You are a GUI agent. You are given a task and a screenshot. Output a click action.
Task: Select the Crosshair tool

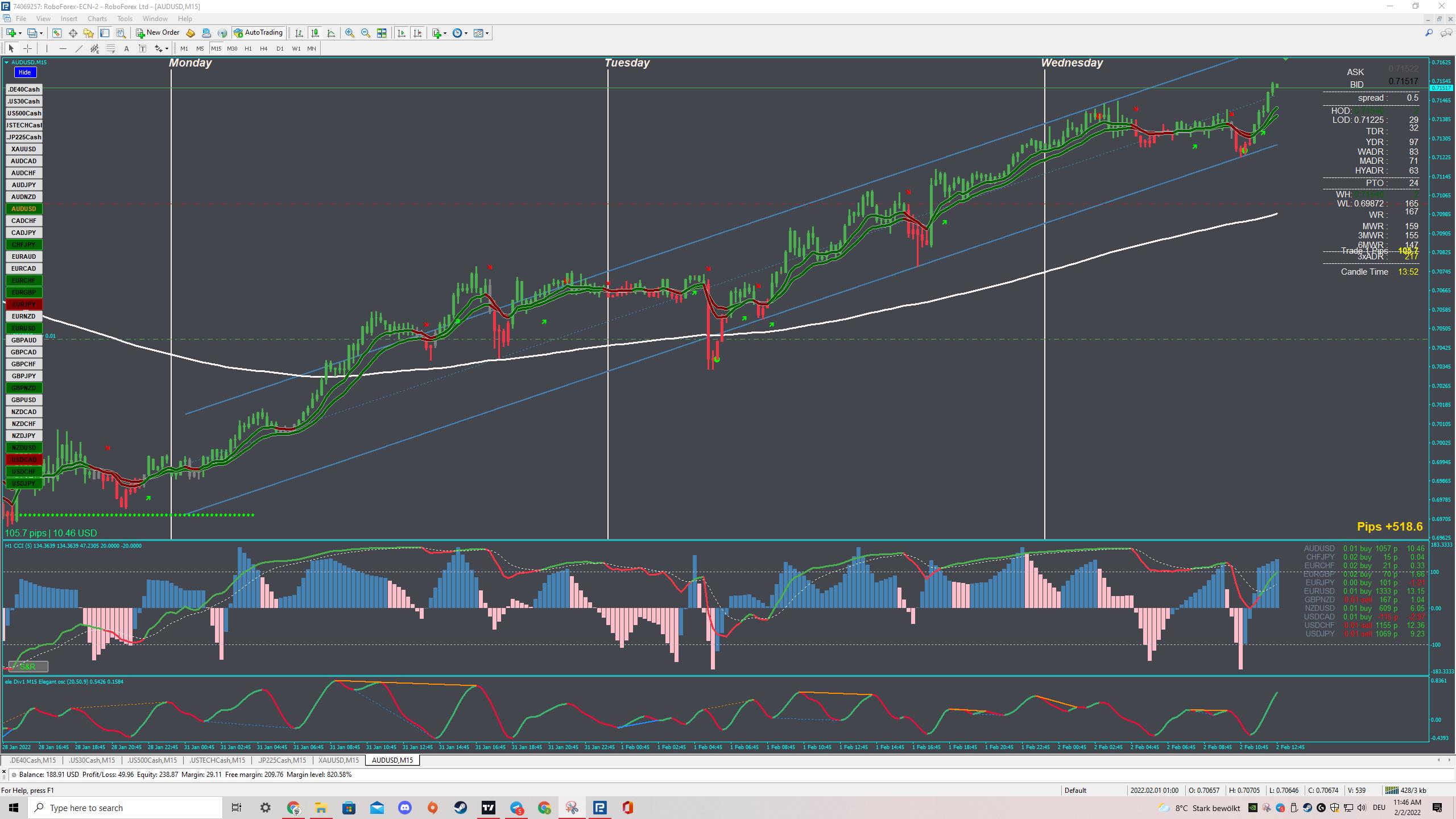[x=27, y=48]
